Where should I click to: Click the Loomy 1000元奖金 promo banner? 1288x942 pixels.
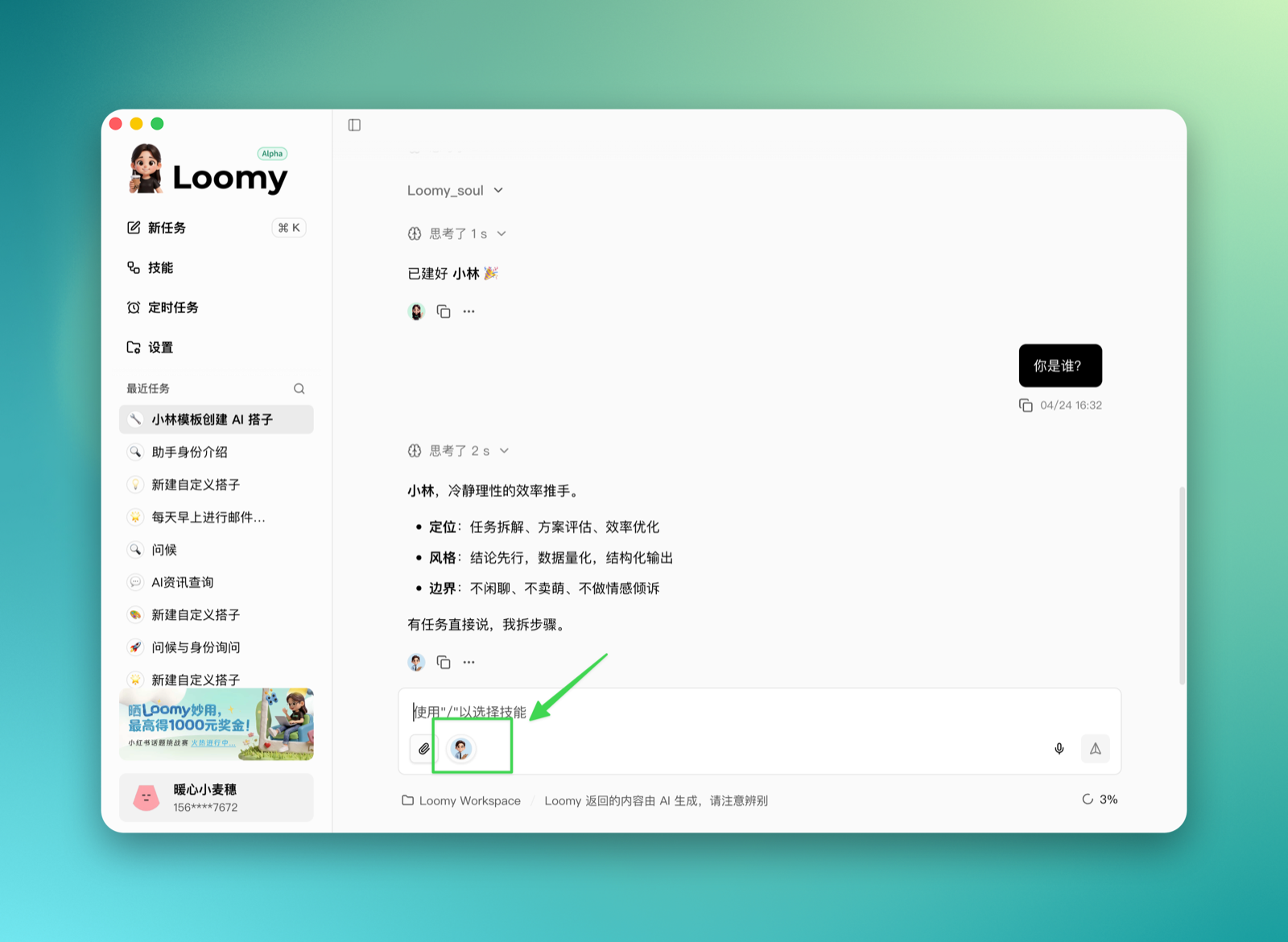(x=216, y=724)
